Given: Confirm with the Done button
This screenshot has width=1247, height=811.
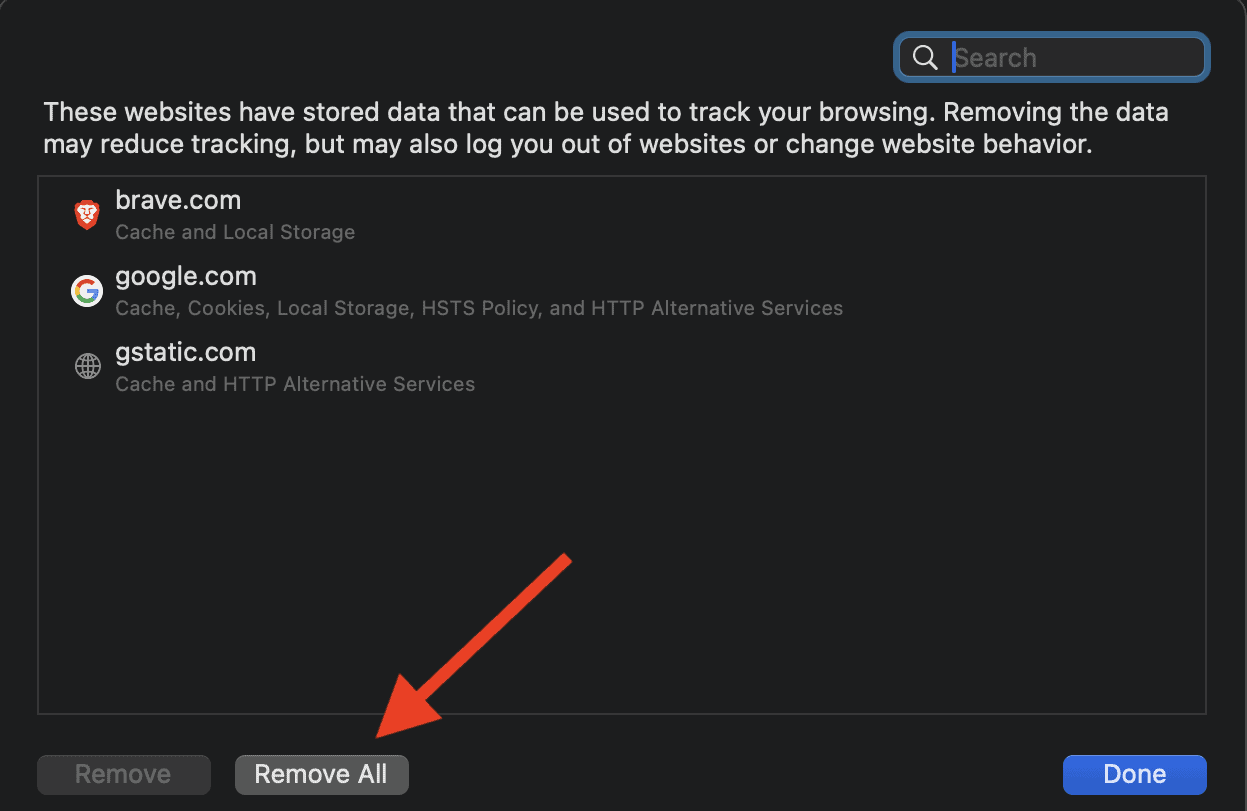Looking at the screenshot, I should click(1134, 774).
